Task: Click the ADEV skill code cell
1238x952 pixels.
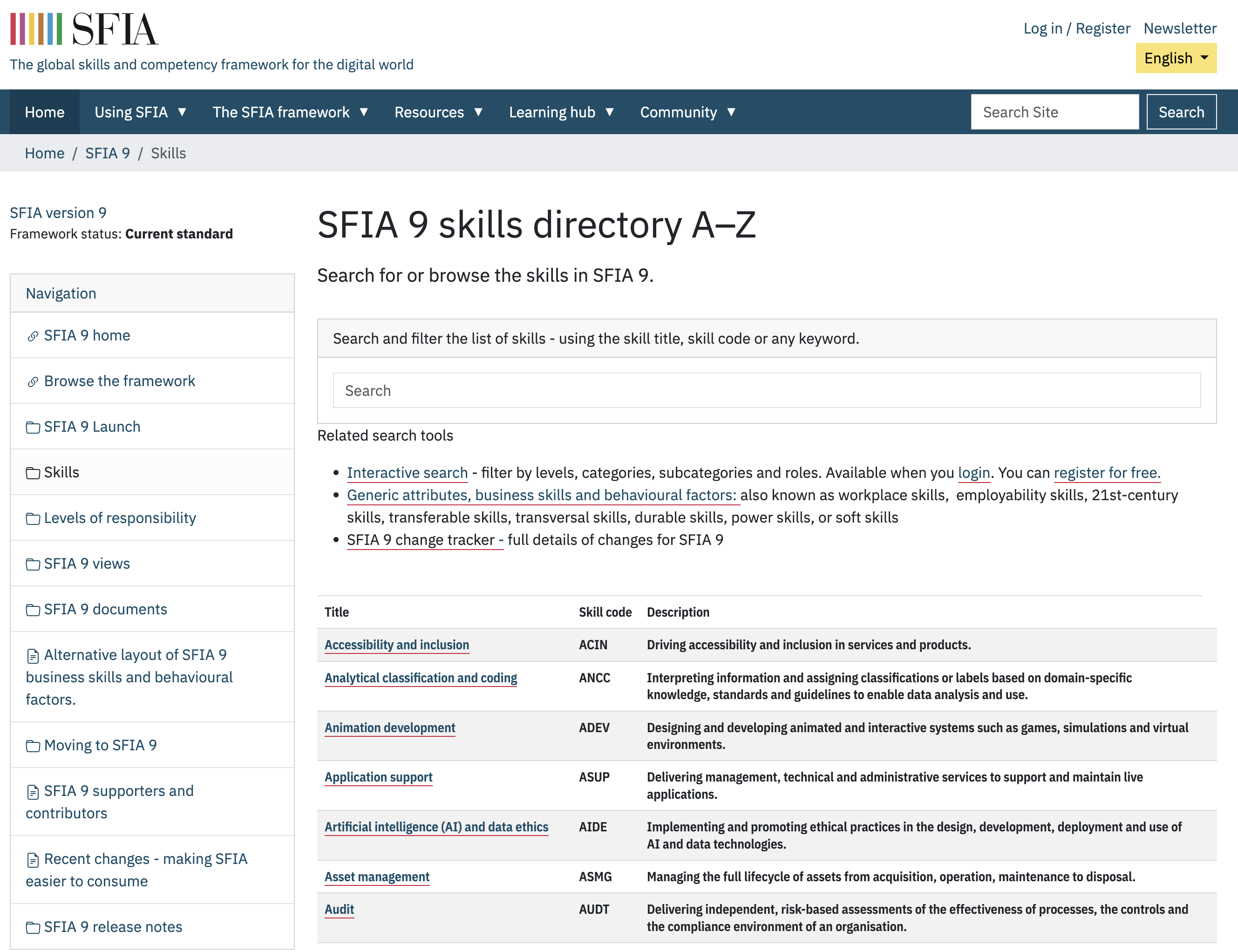Action: (x=594, y=728)
